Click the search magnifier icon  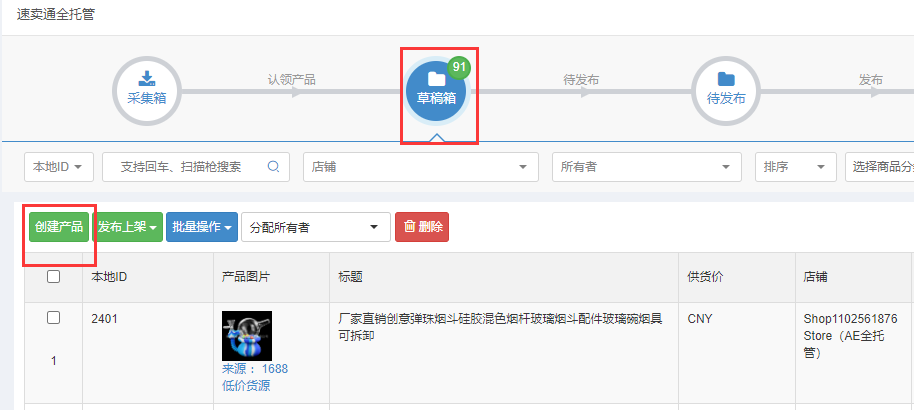pyautogui.click(x=273, y=167)
